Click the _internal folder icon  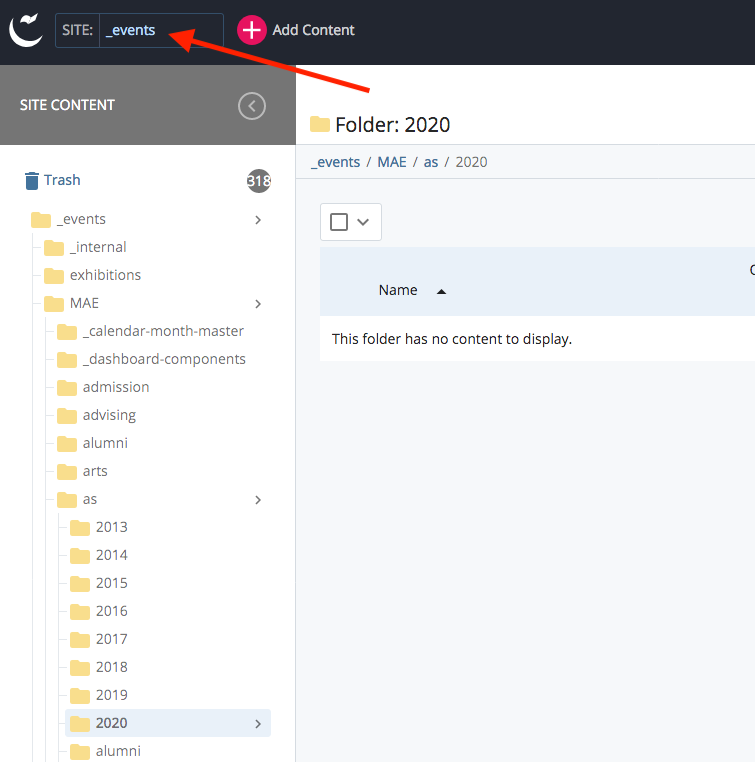tap(54, 247)
